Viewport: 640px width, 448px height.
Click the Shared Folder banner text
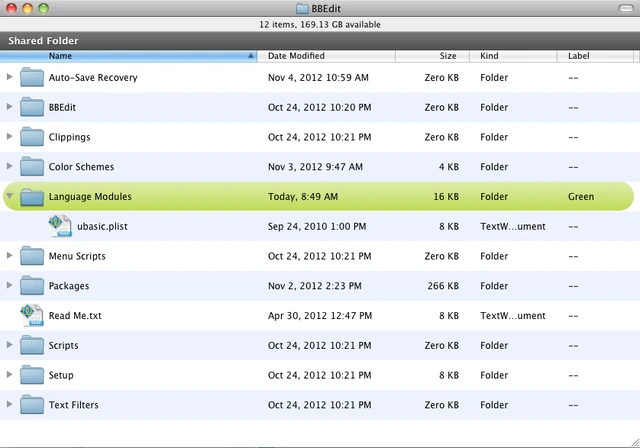pos(43,41)
